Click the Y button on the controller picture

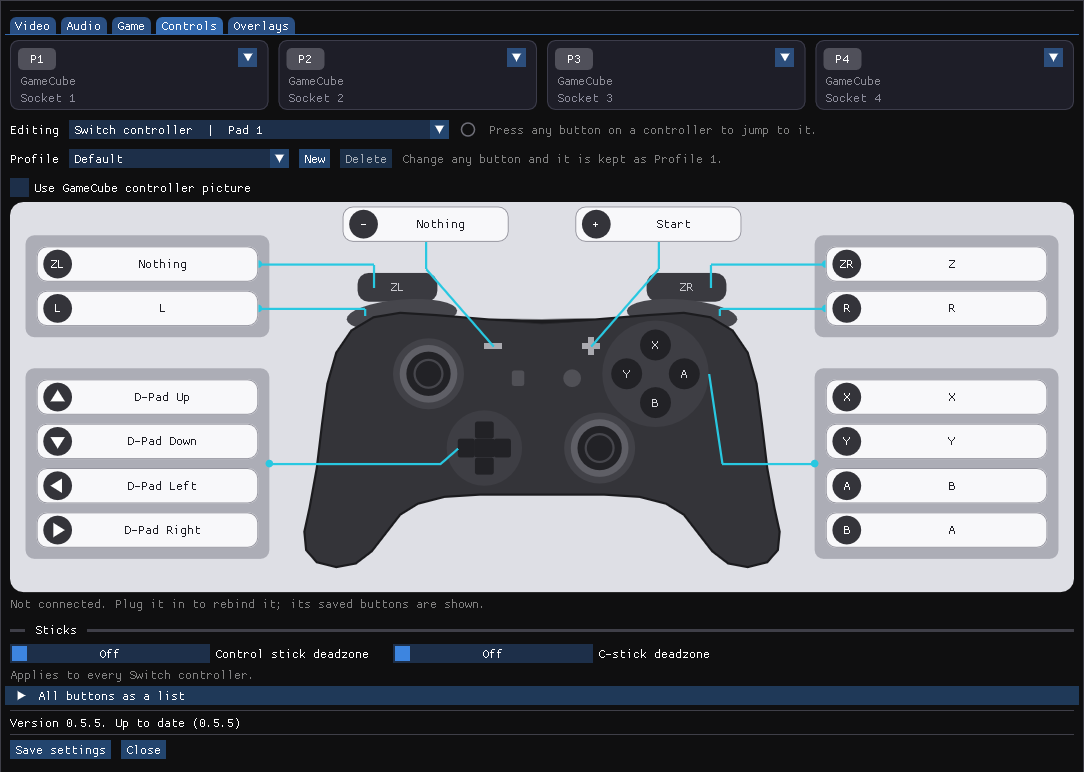click(x=626, y=374)
